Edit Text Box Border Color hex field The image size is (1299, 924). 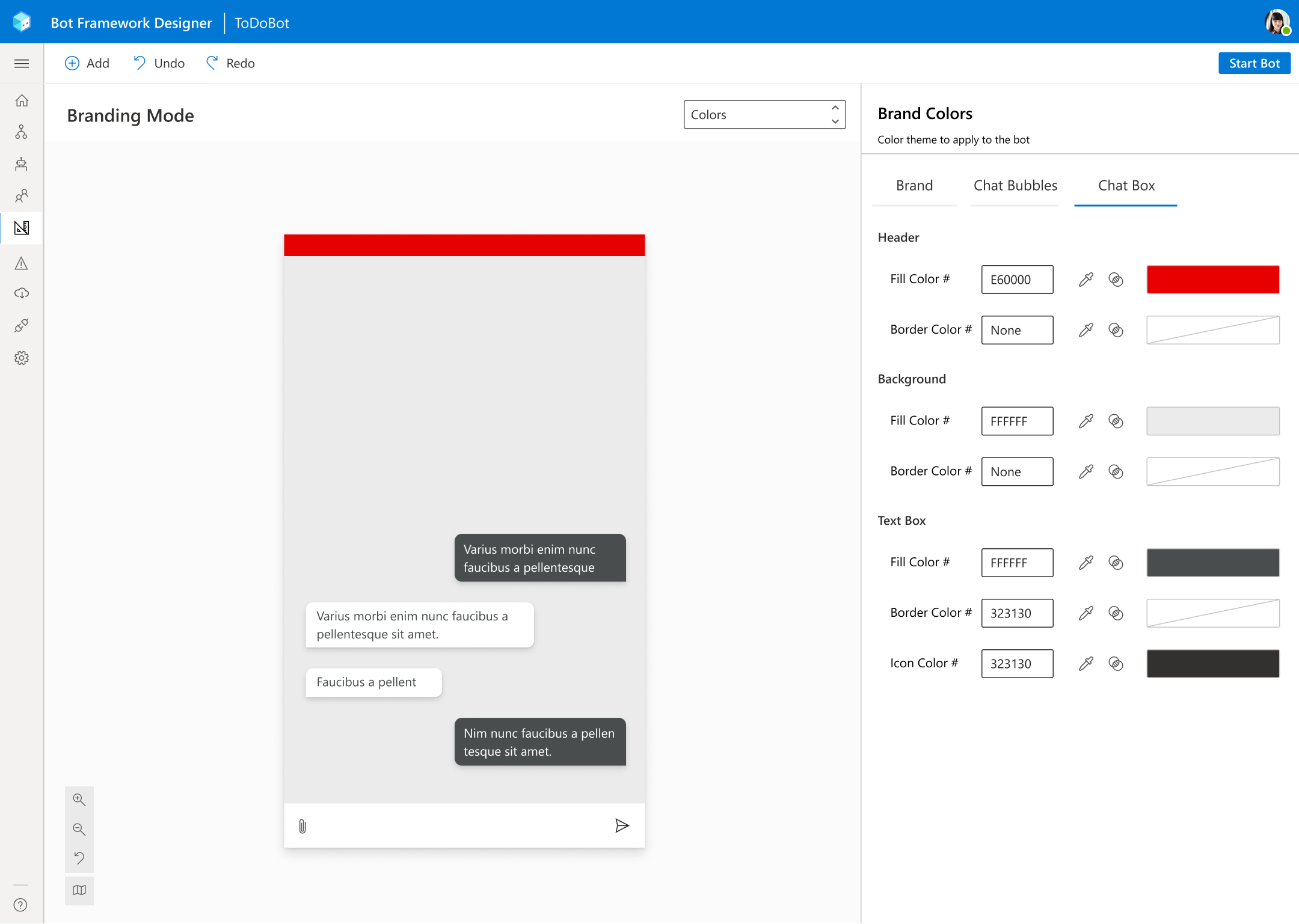[1017, 613]
